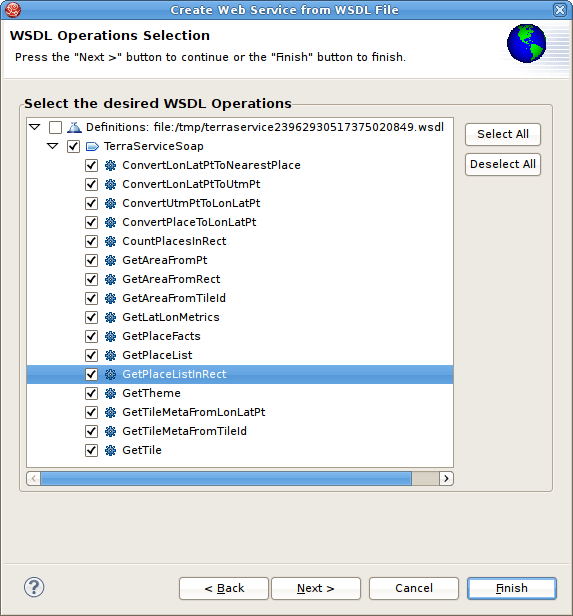This screenshot has height=616, width=573.
Task: Click the TerraServiceSoap port icon
Action: pos(92,147)
